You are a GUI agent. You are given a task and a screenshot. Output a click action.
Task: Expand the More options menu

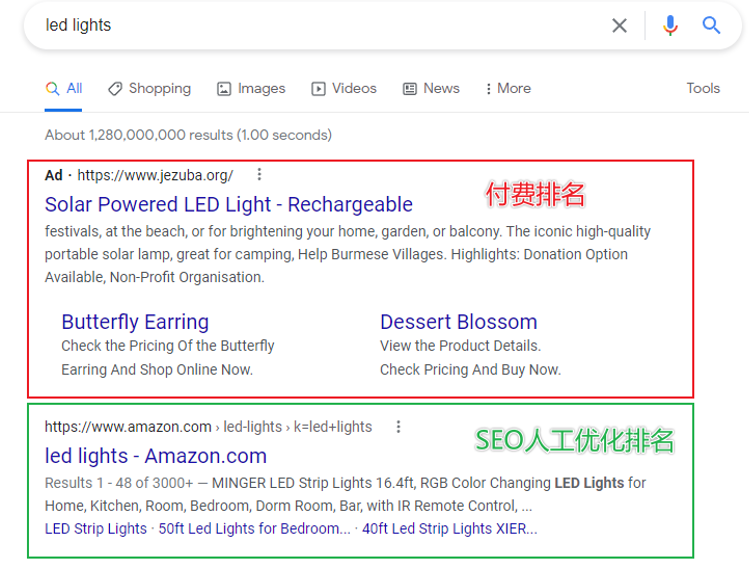(x=507, y=88)
